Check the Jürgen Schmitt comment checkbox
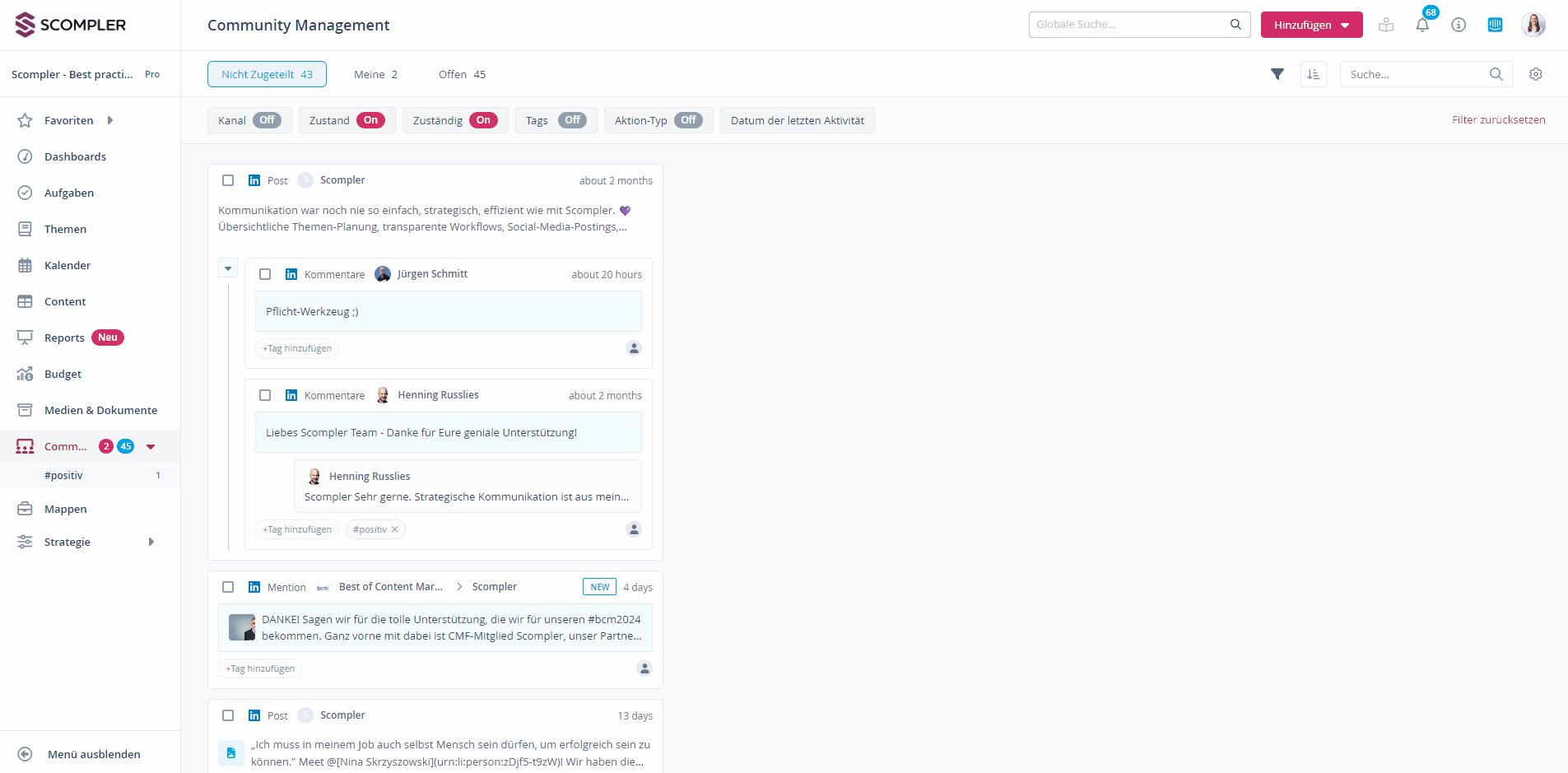The width and height of the screenshot is (1568, 773). (x=265, y=274)
